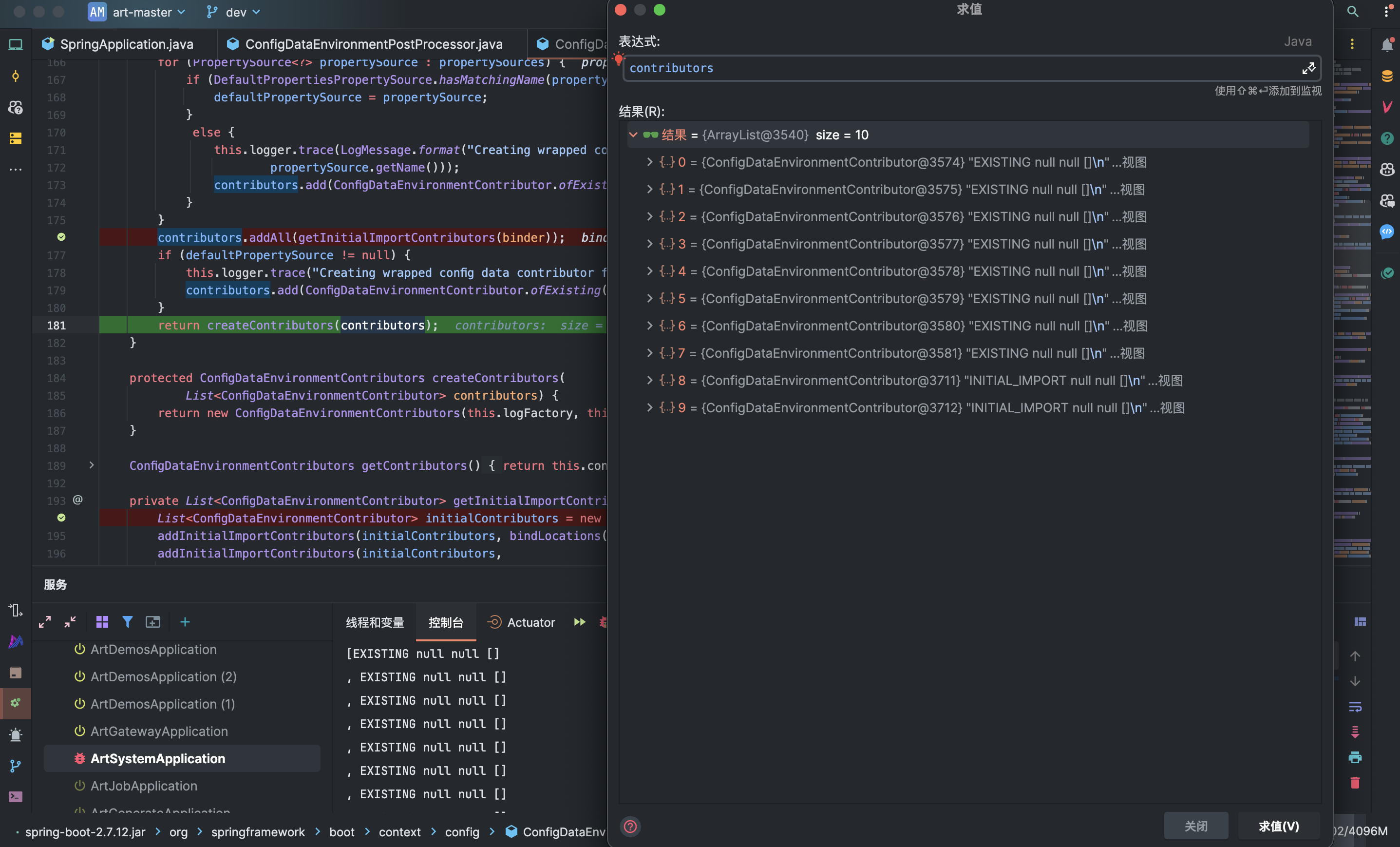Clear the console with trash icon
Screen dimensions: 1400x847
(1355, 783)
